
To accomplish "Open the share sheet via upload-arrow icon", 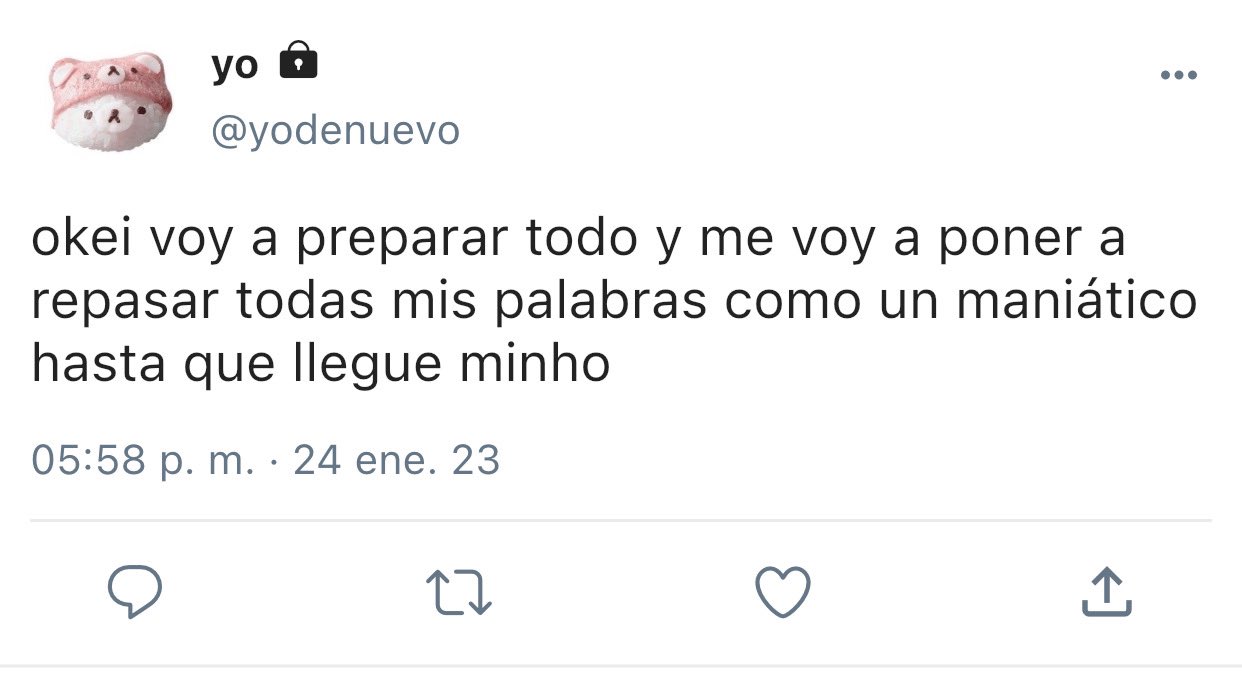I will tap(1107, 591).
